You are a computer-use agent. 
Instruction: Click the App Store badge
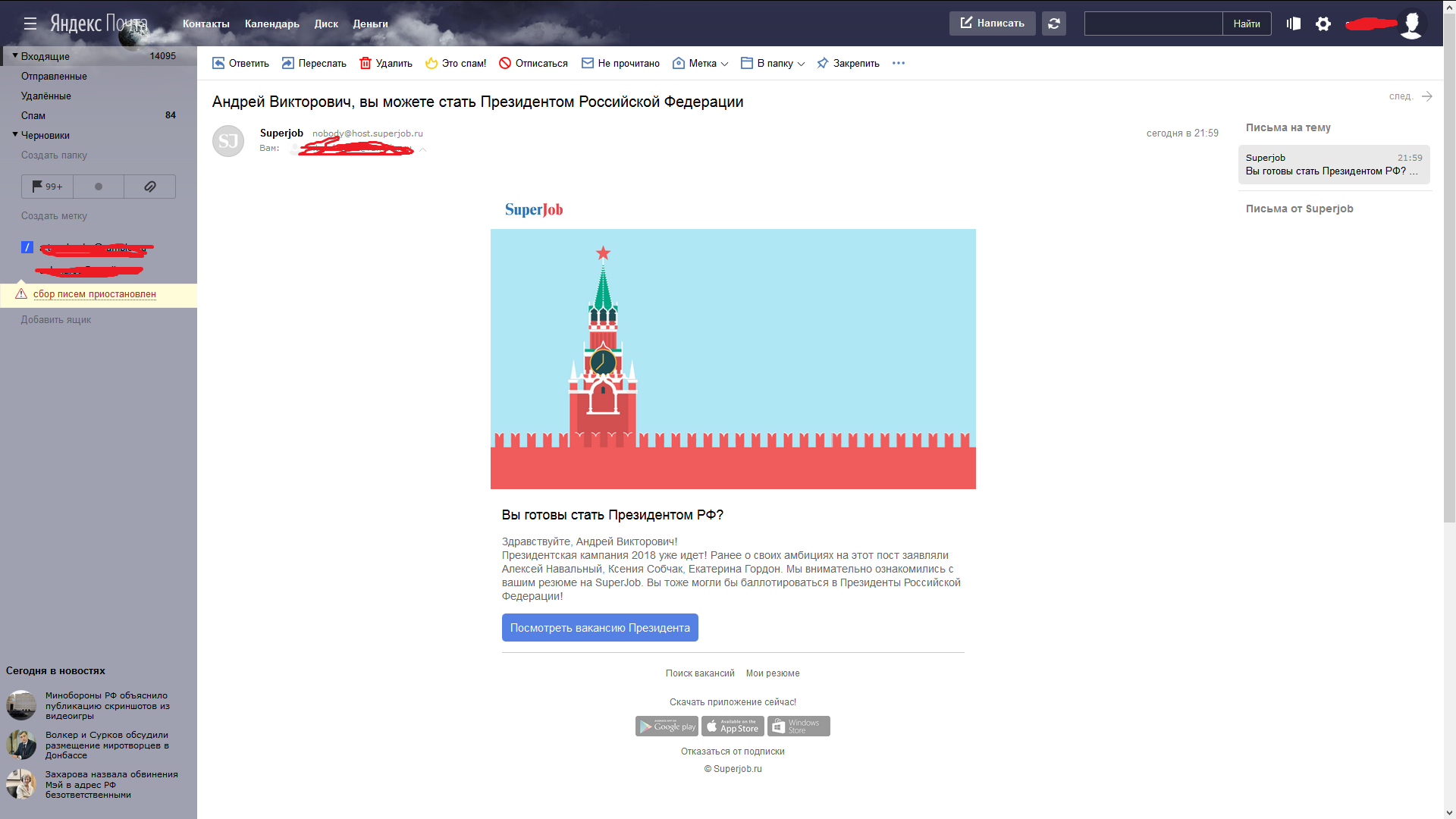[x=733, y=726]
